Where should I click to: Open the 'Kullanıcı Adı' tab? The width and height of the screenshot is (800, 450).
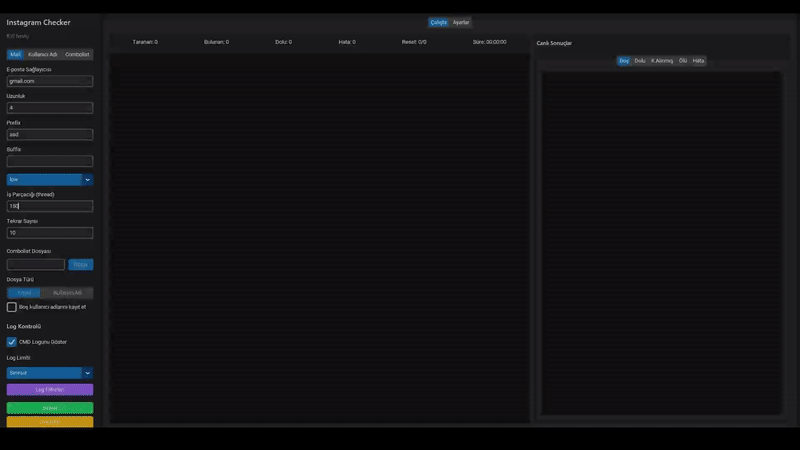pos(43,54)
